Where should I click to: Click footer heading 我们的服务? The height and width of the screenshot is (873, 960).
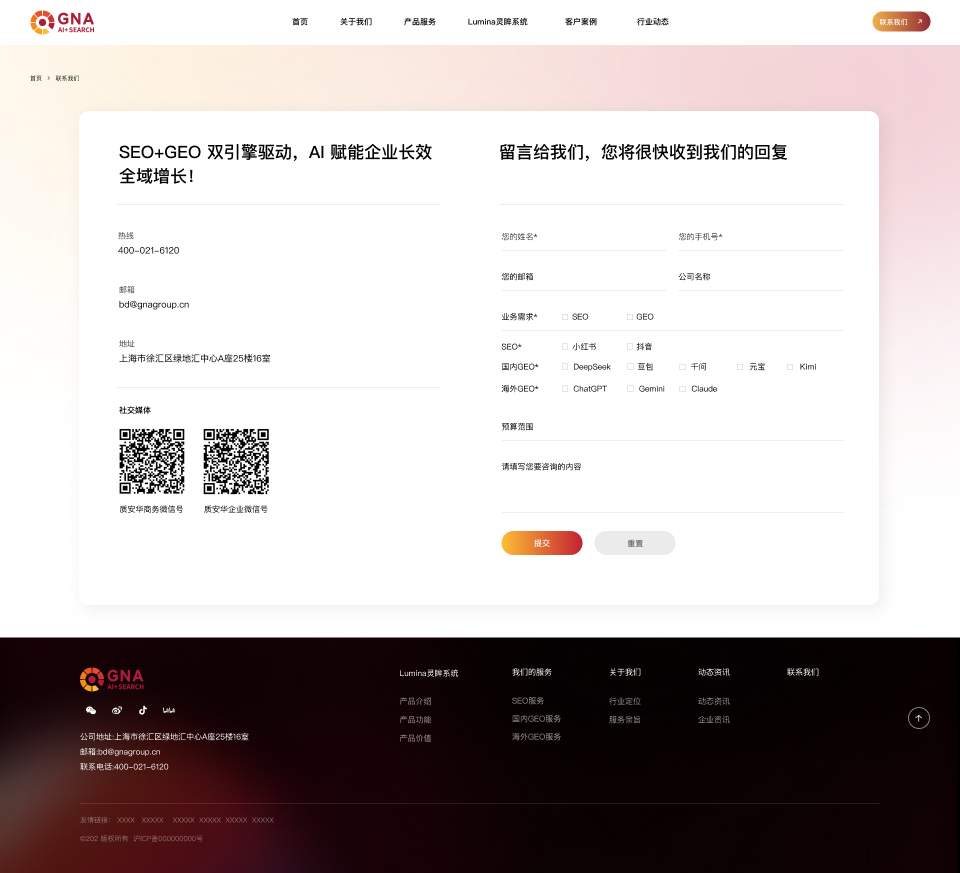coord(532,672)
